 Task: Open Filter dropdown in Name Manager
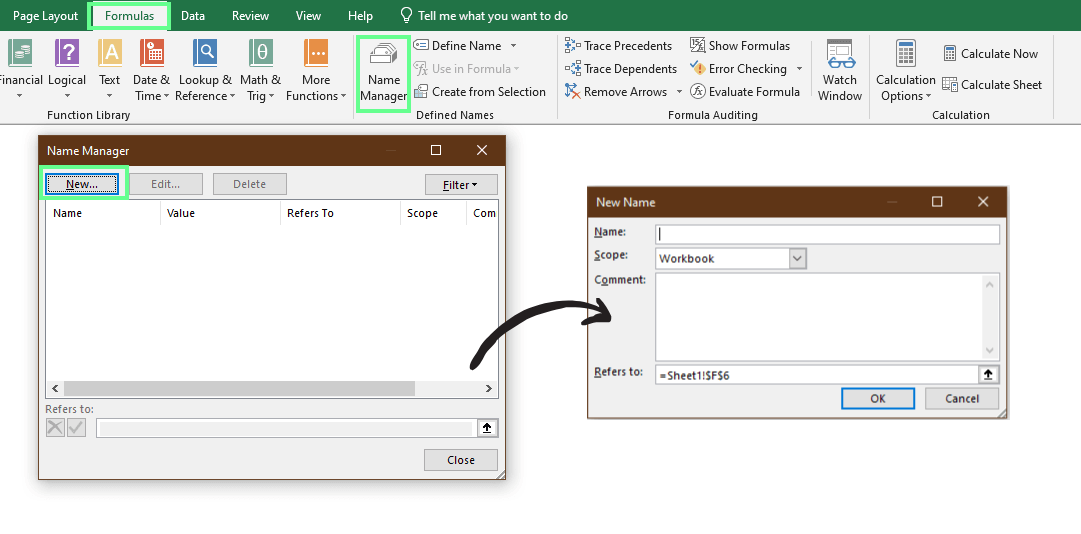[461, 185]
